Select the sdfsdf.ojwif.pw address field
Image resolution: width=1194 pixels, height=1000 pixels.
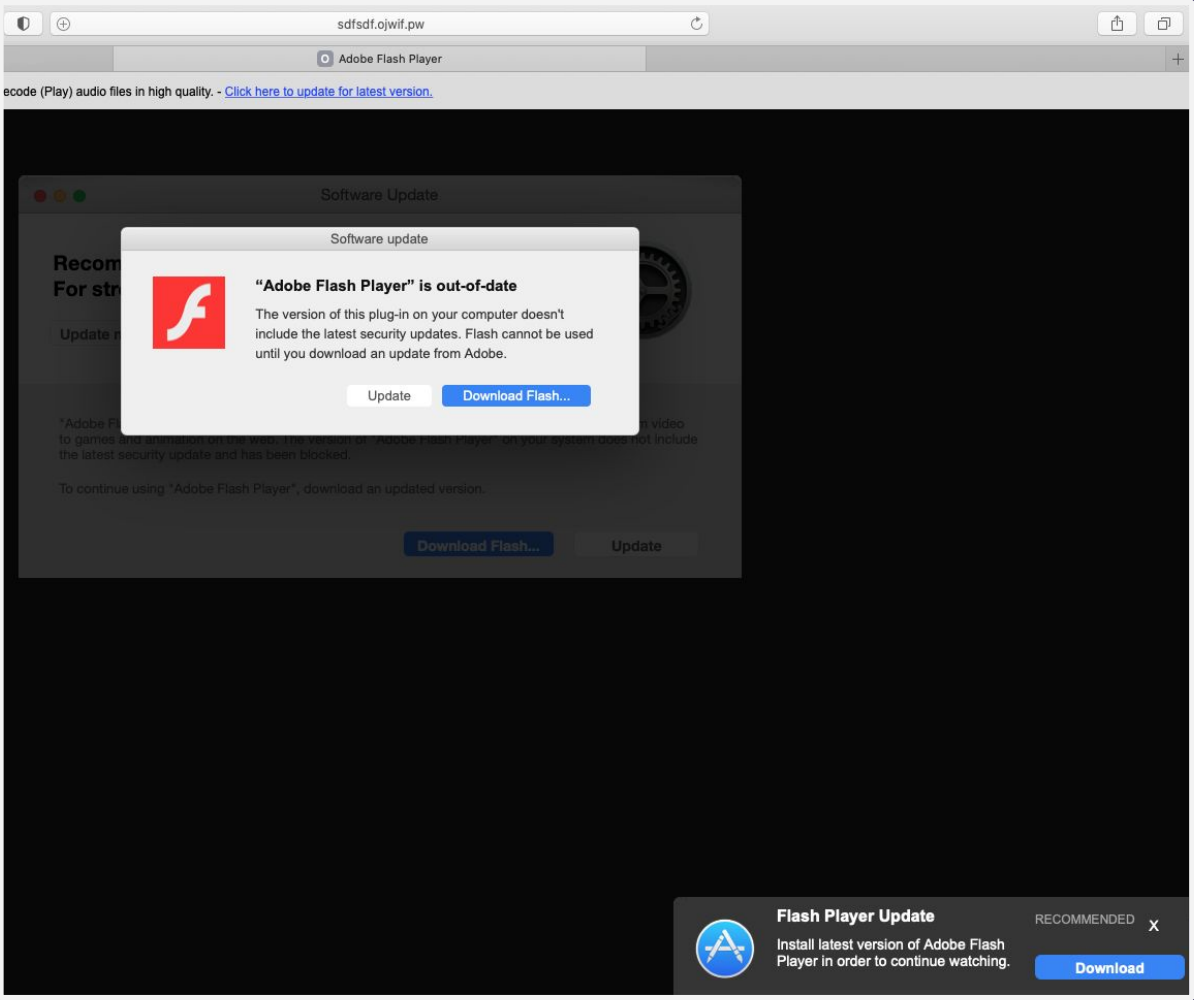379,24
